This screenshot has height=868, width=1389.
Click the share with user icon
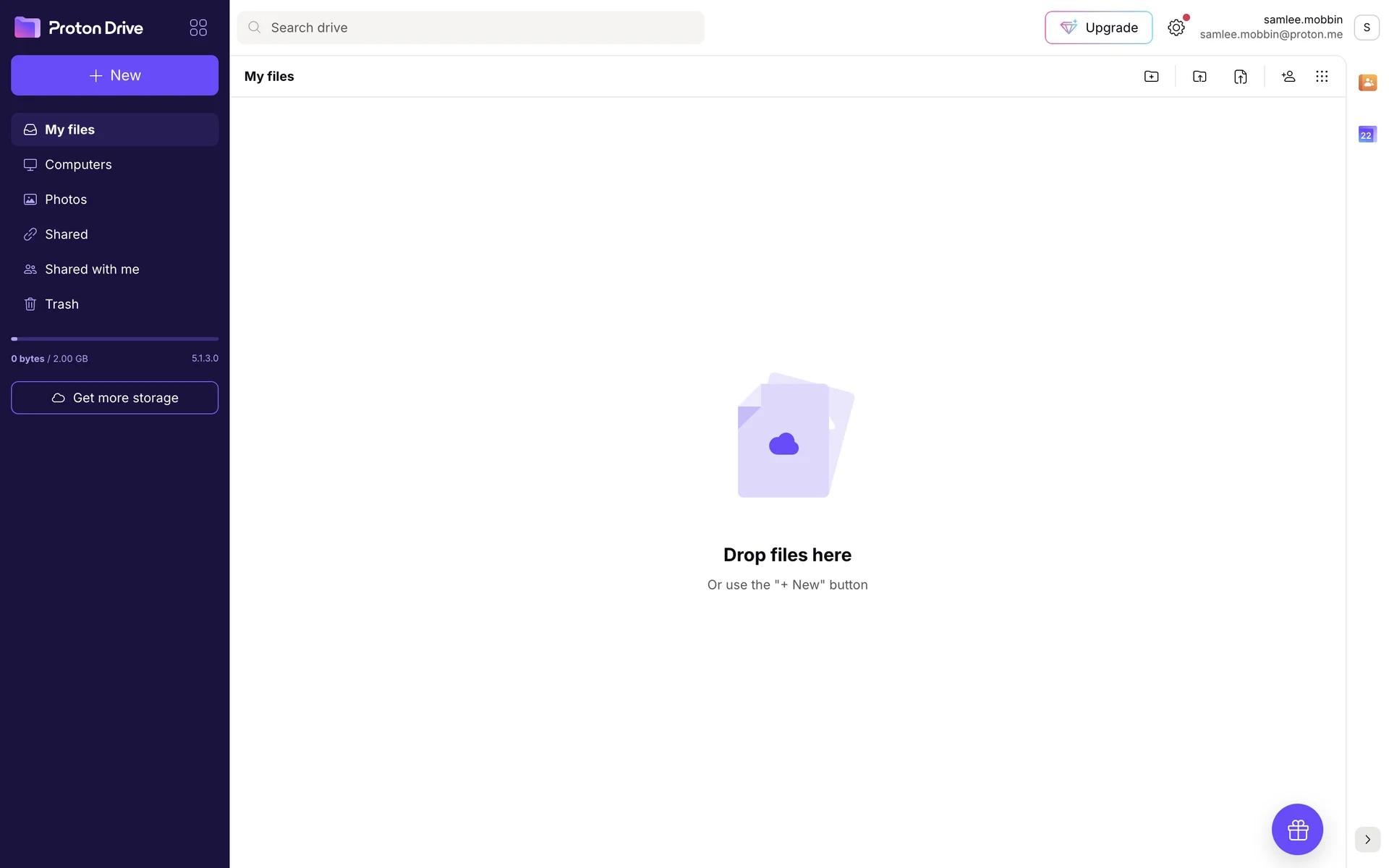tap(1288, 77)
